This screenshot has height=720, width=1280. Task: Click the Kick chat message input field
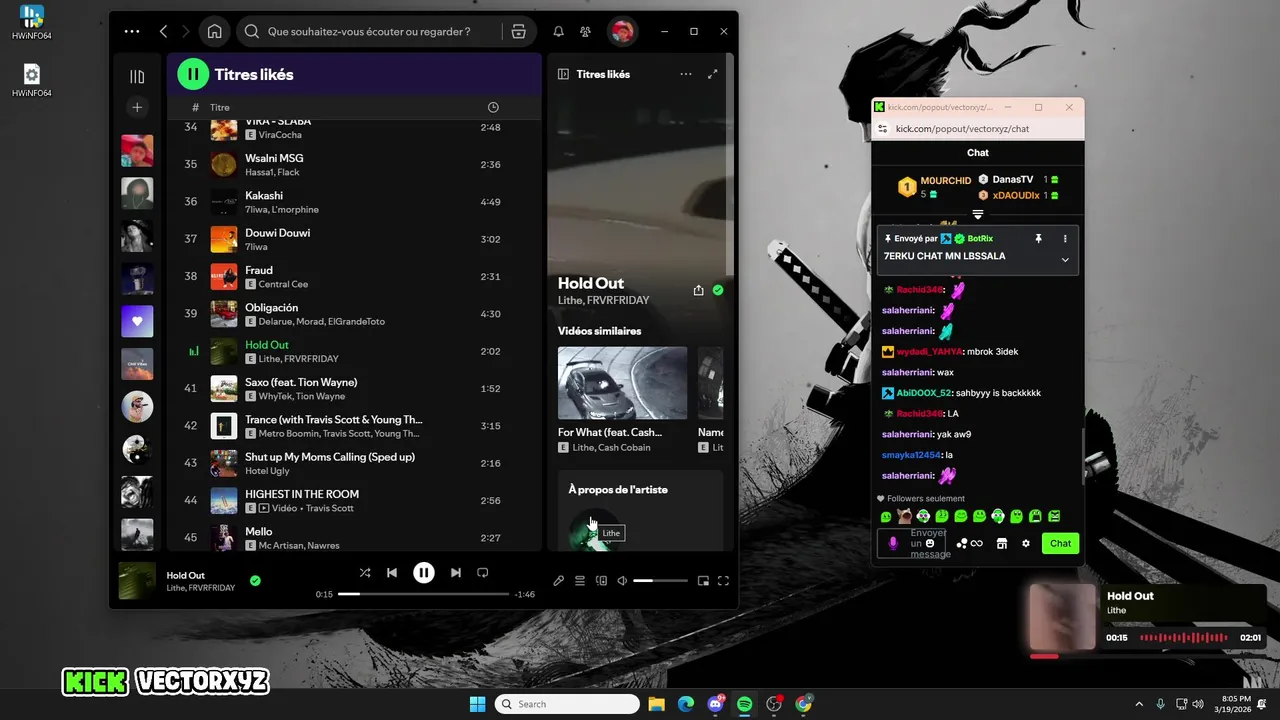click(912, 543)
